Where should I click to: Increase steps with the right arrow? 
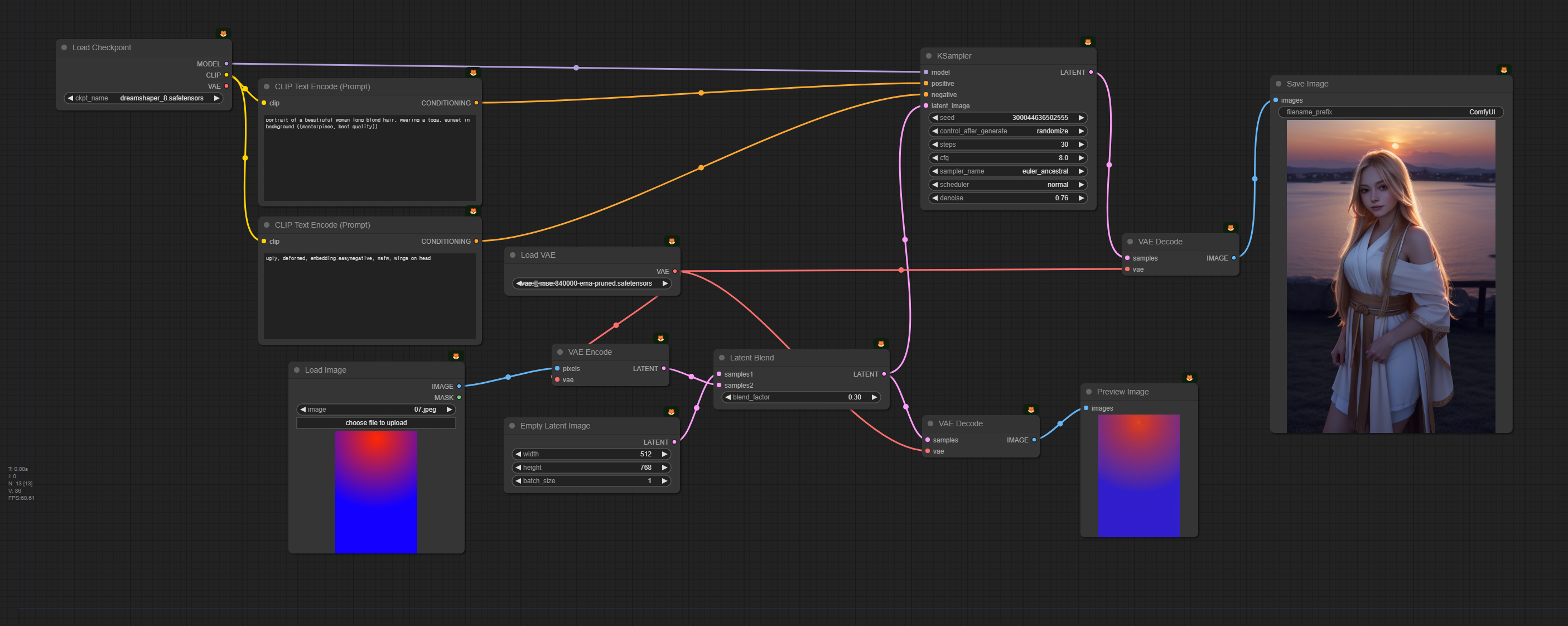pos(1081,145)
